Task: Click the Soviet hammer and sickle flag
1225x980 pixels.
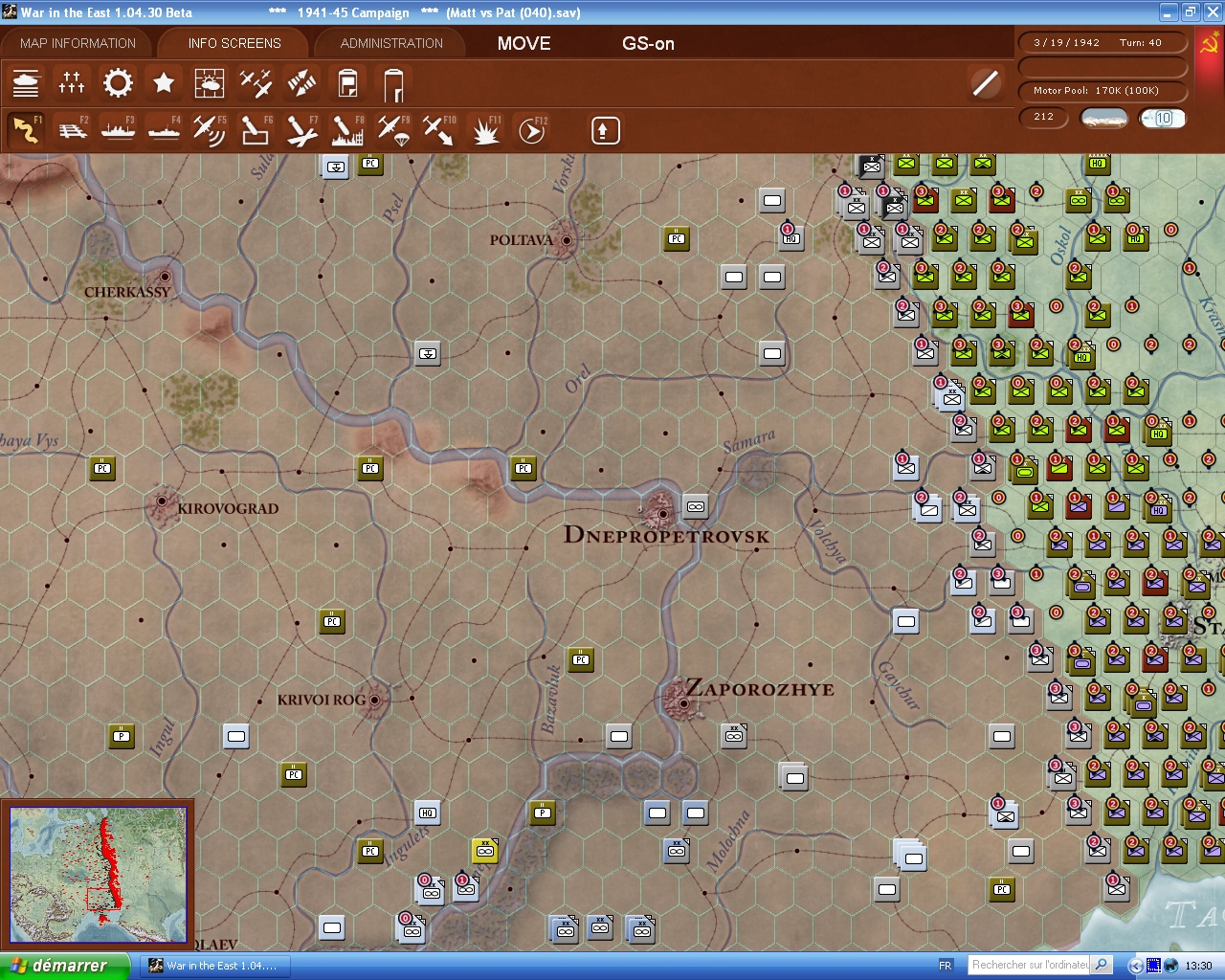Action: pos(1210,44)
